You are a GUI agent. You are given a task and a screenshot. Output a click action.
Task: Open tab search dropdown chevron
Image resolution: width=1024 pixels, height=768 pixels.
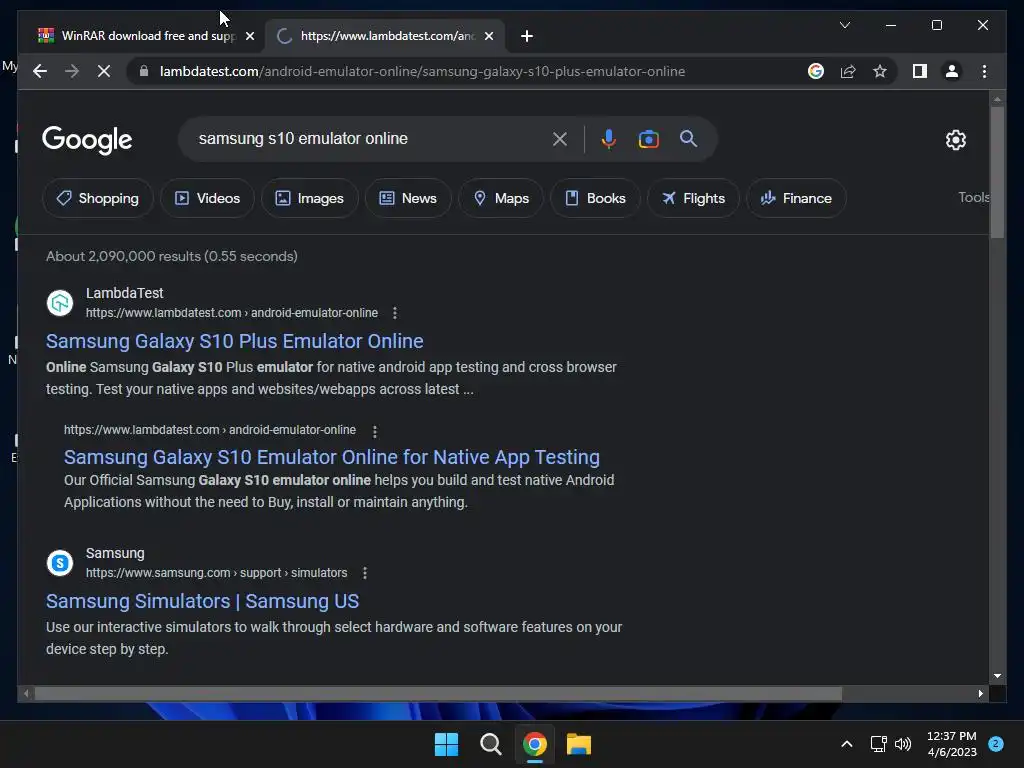(844, 25)
